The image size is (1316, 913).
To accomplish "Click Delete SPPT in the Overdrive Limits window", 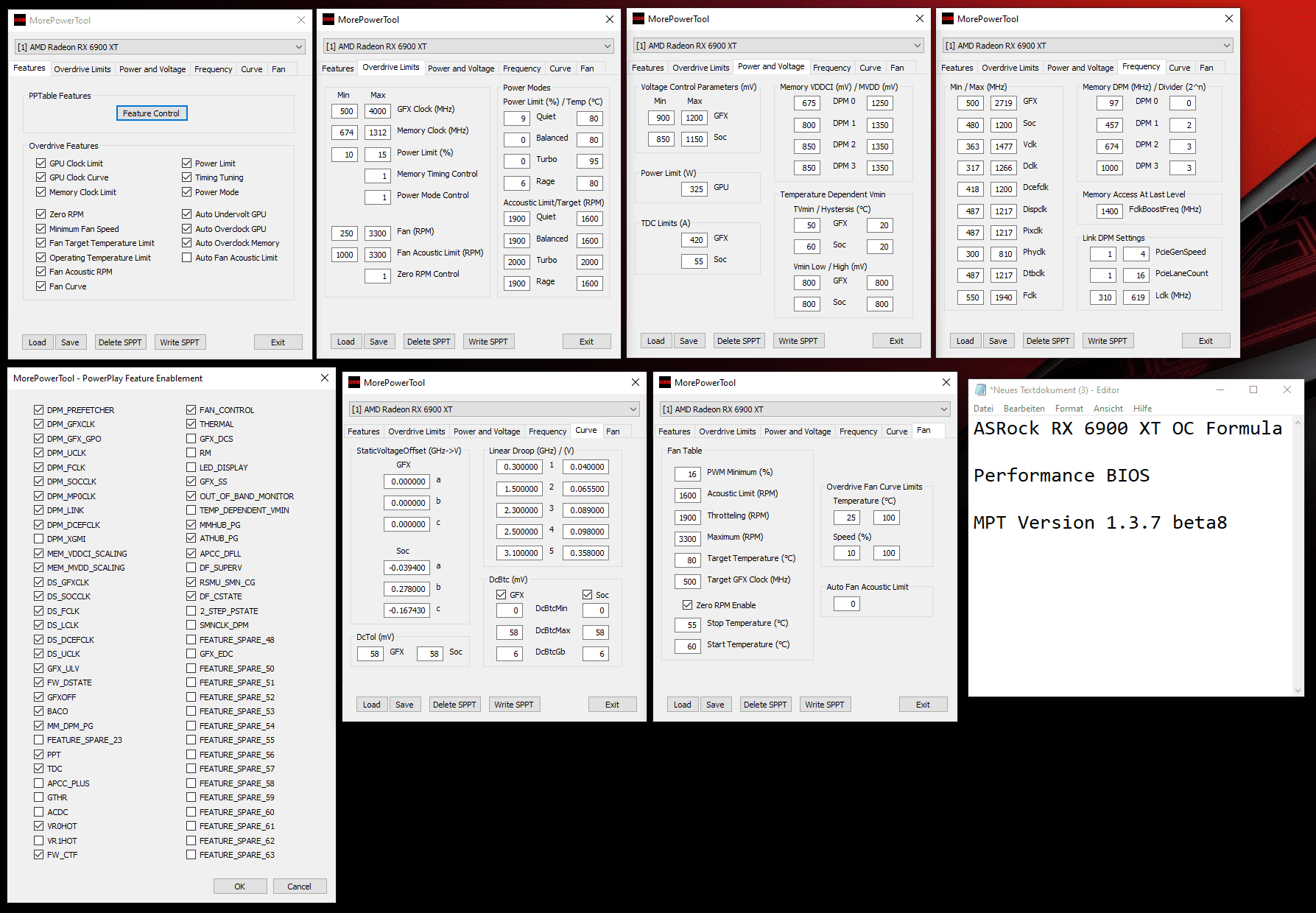I will 429,342.
